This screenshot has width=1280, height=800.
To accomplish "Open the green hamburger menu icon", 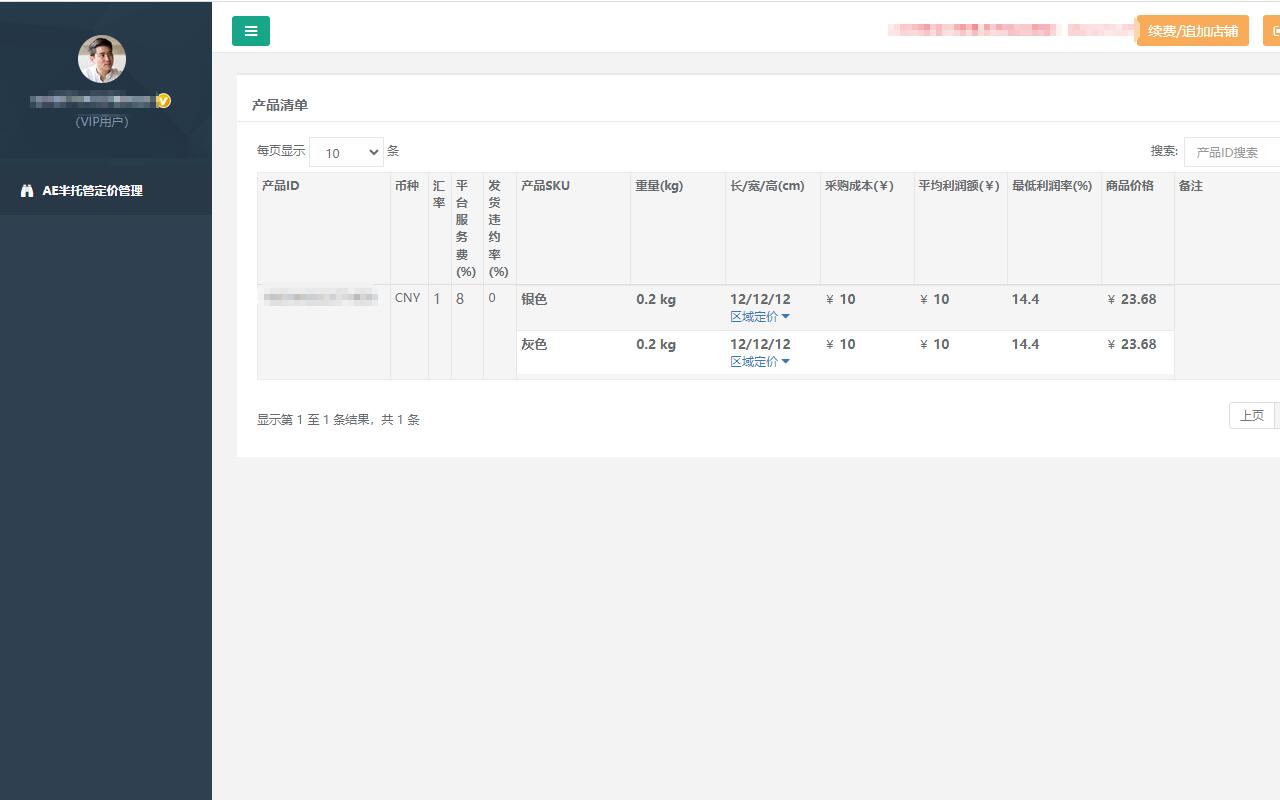I will click(250, 31).
